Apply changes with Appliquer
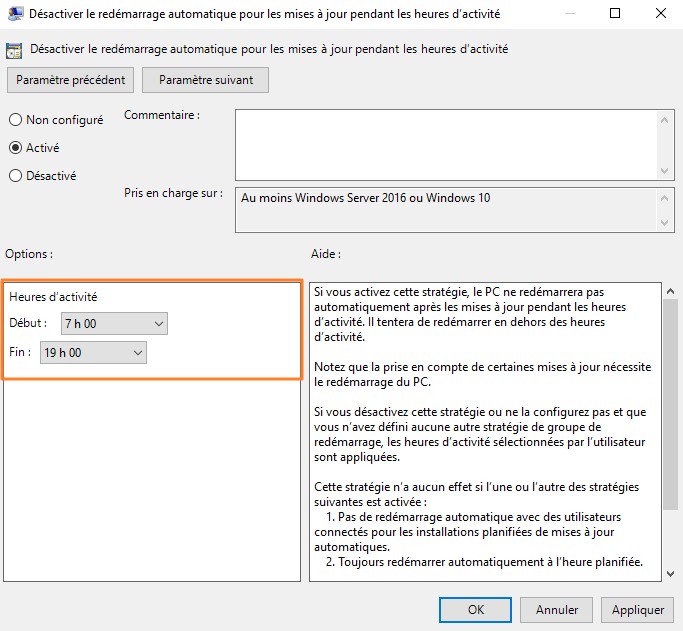 coord(637,610)
